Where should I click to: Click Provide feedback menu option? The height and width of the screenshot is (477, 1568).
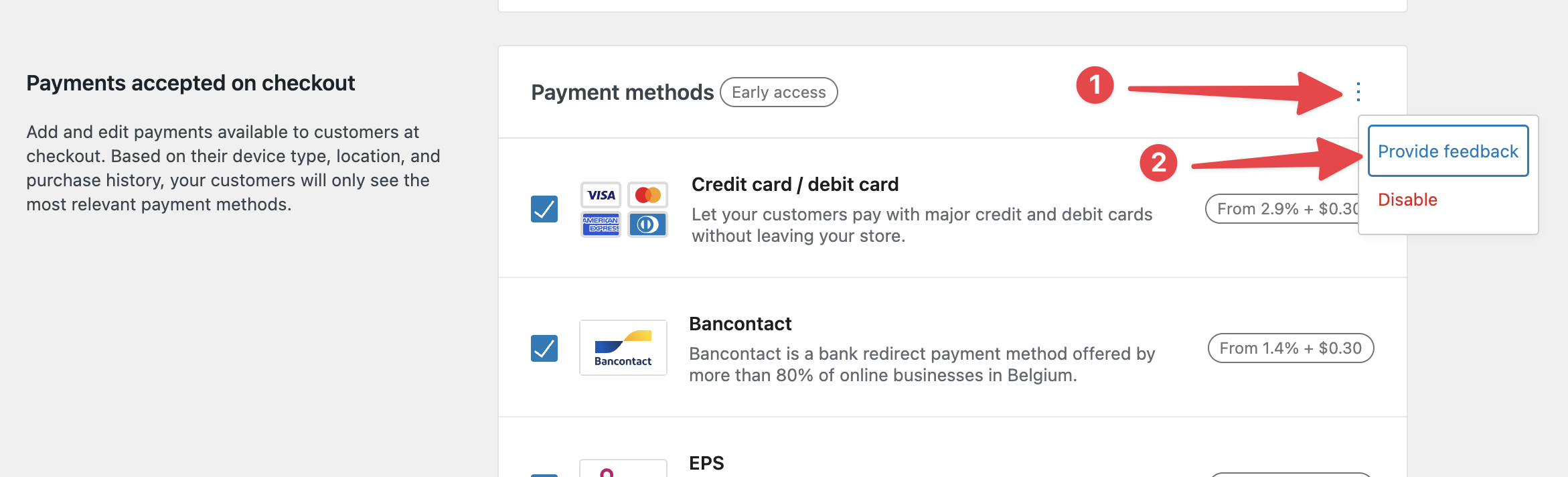click(x=1447, y=151)
